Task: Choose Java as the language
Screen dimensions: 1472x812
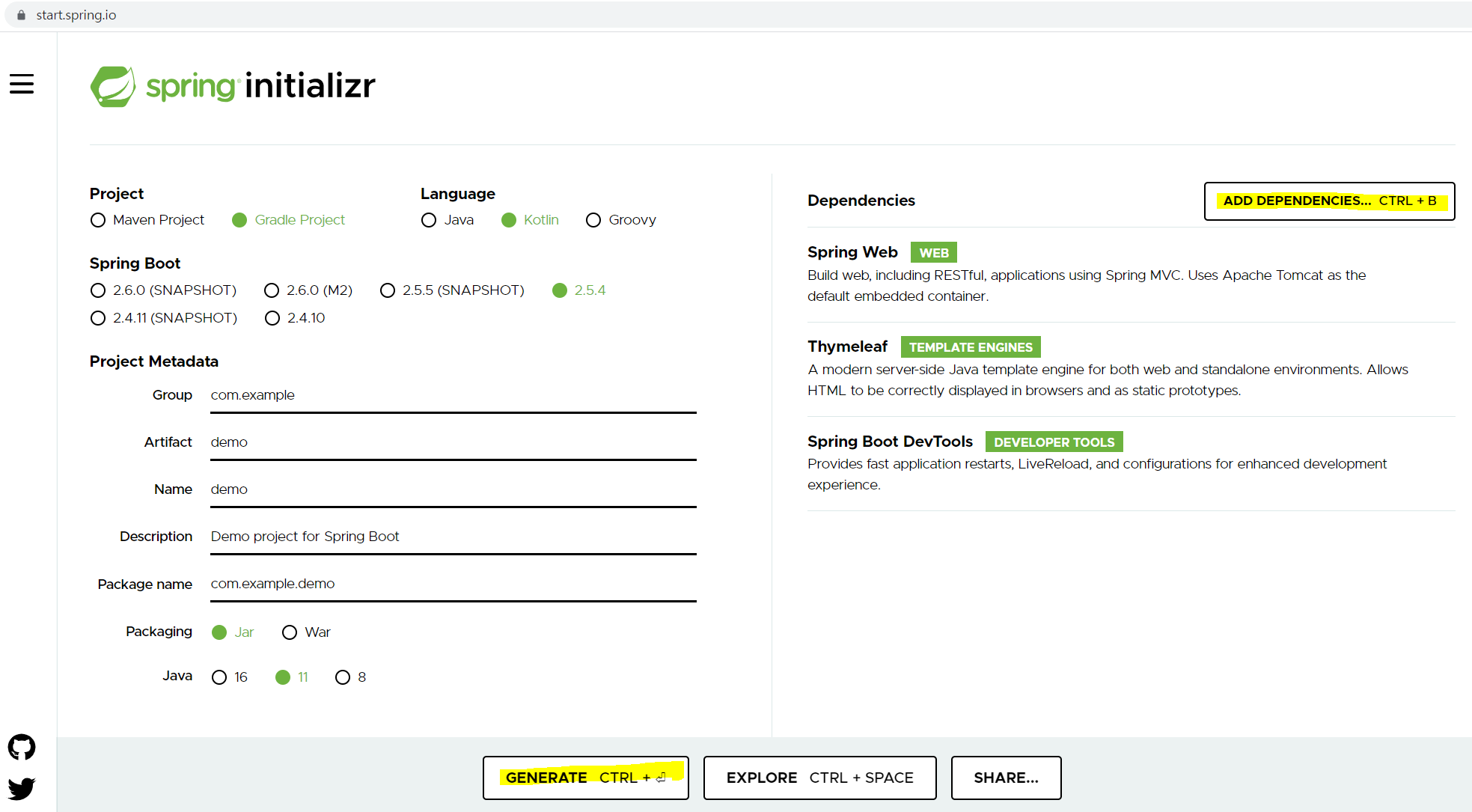Action: [x=429, y=220]
